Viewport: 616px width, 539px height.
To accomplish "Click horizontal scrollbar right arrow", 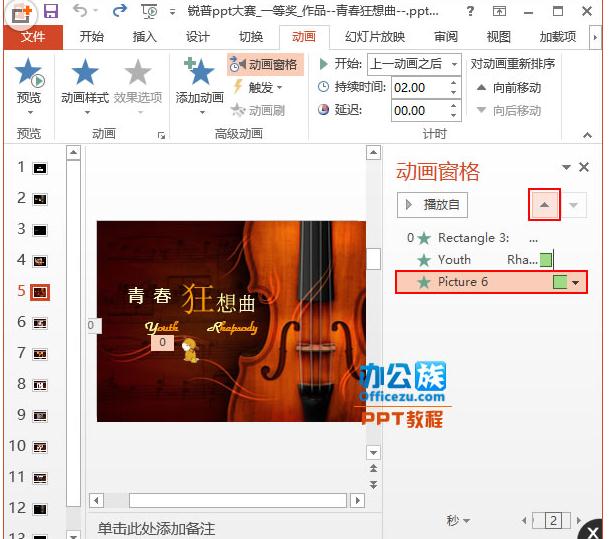I will pyautogui.click(x=358, y=500).
